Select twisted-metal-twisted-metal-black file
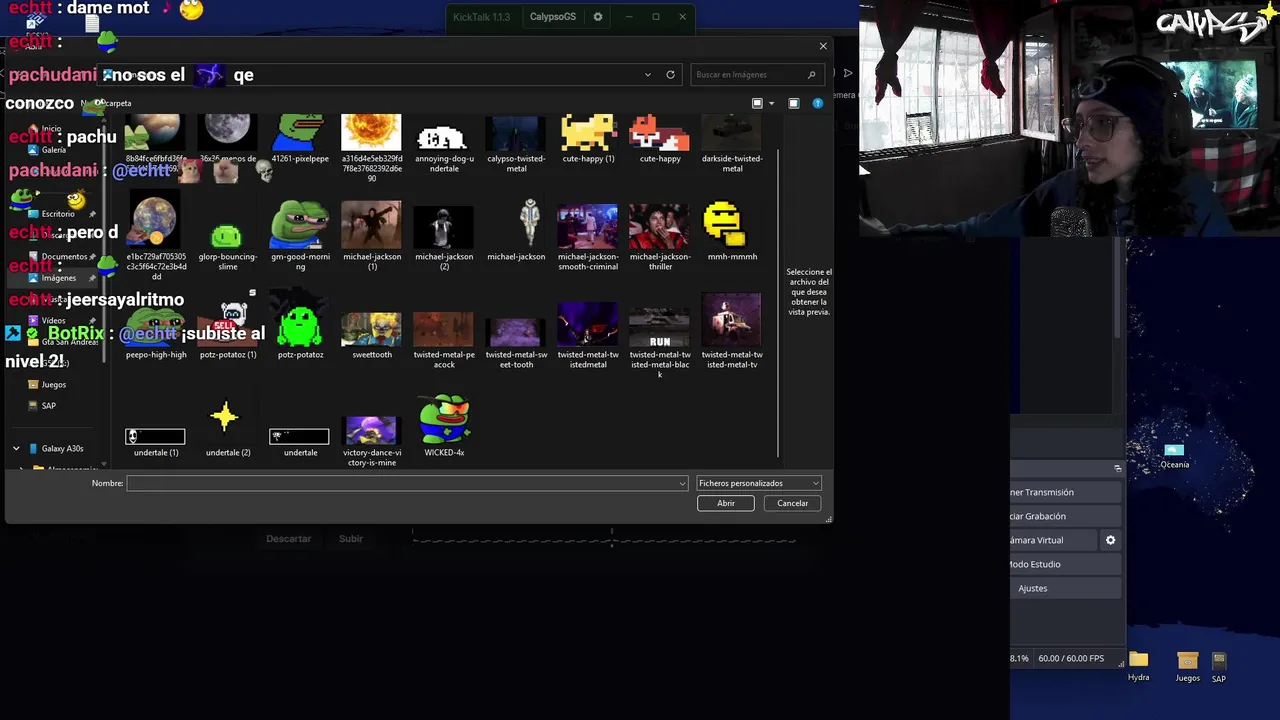 pyautogui.click(x=660, y=341)
